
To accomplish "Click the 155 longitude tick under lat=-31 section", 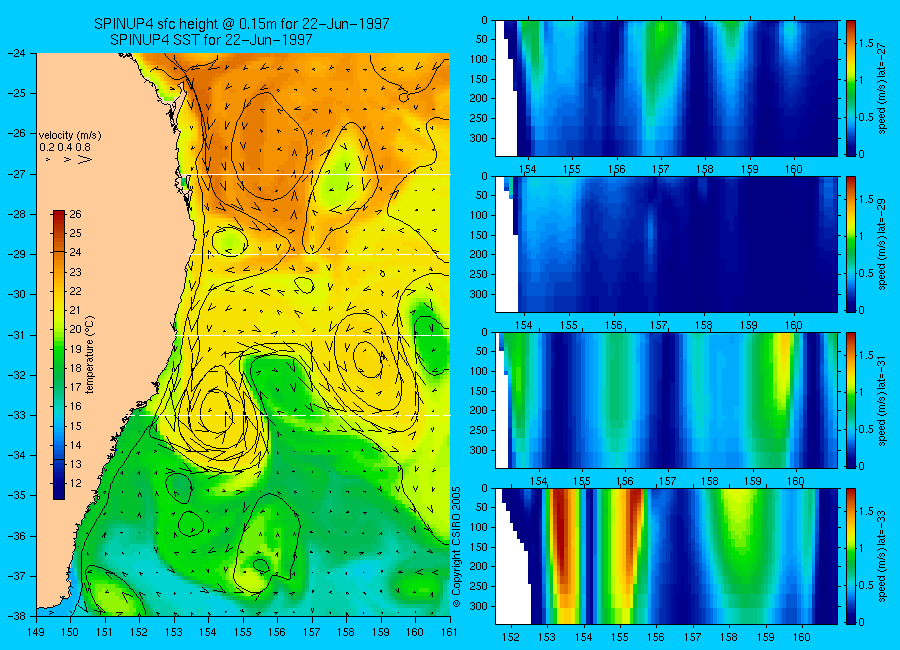I will click(581, 481).
